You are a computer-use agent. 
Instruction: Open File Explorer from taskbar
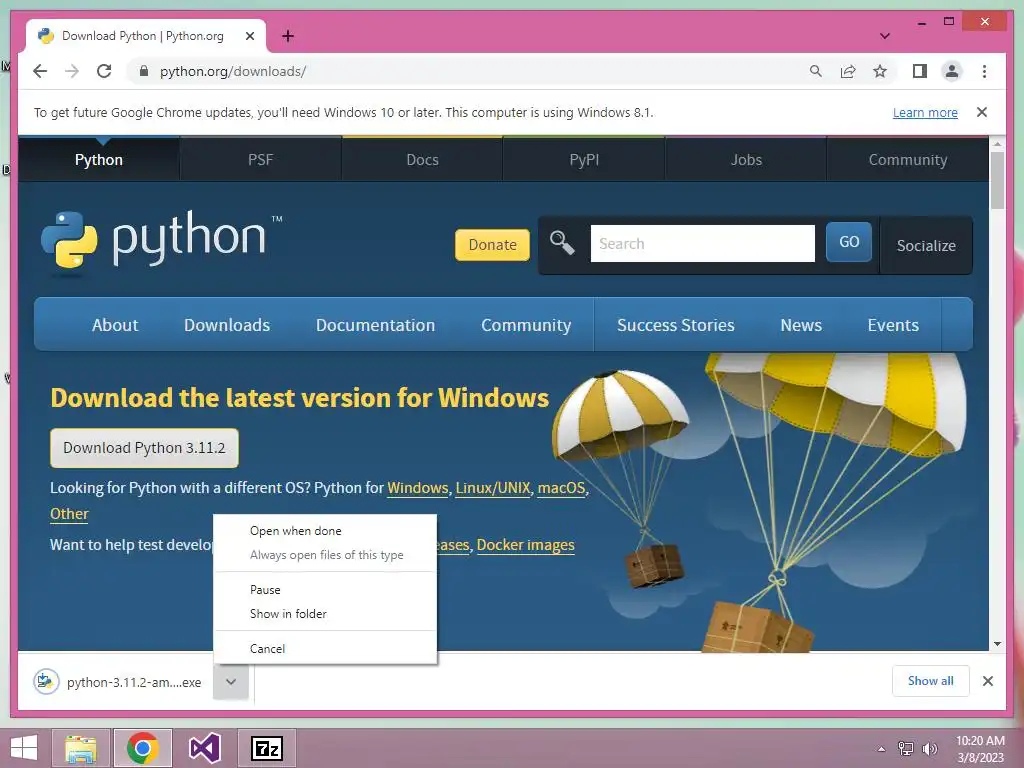pos(81,748)
